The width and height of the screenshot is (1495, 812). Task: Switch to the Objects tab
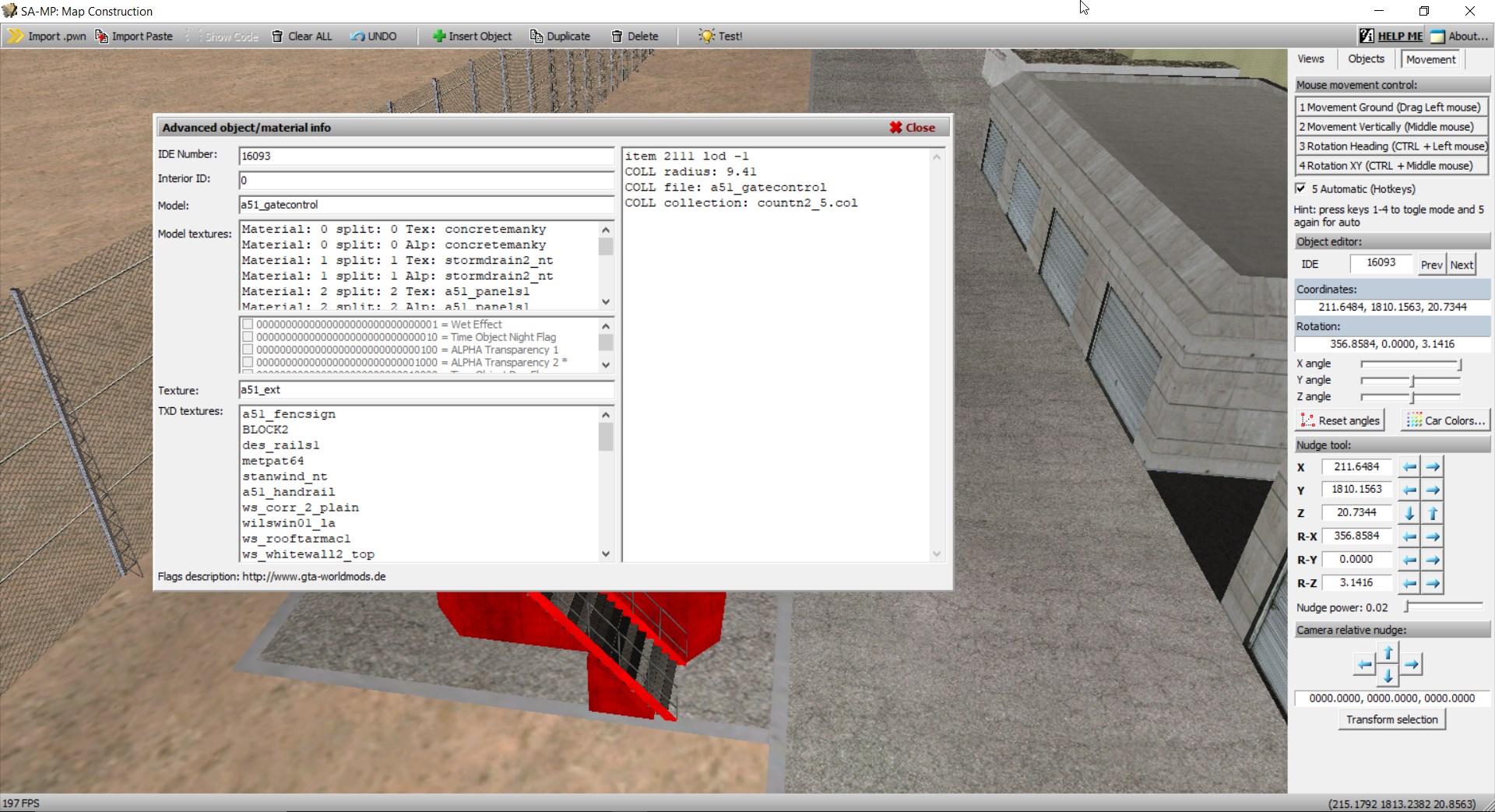coord(1366,59)
